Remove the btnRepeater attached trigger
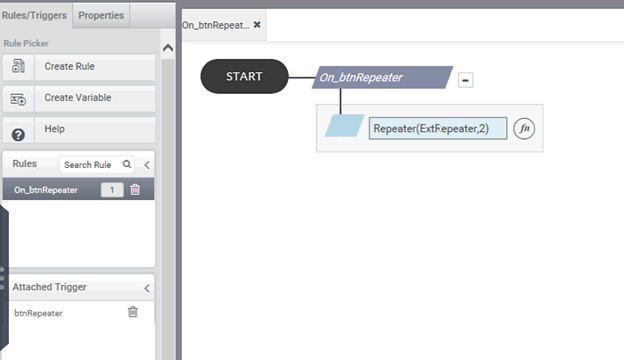The height and width of the screenshot is (360, 624). click(x=133, y=312)
